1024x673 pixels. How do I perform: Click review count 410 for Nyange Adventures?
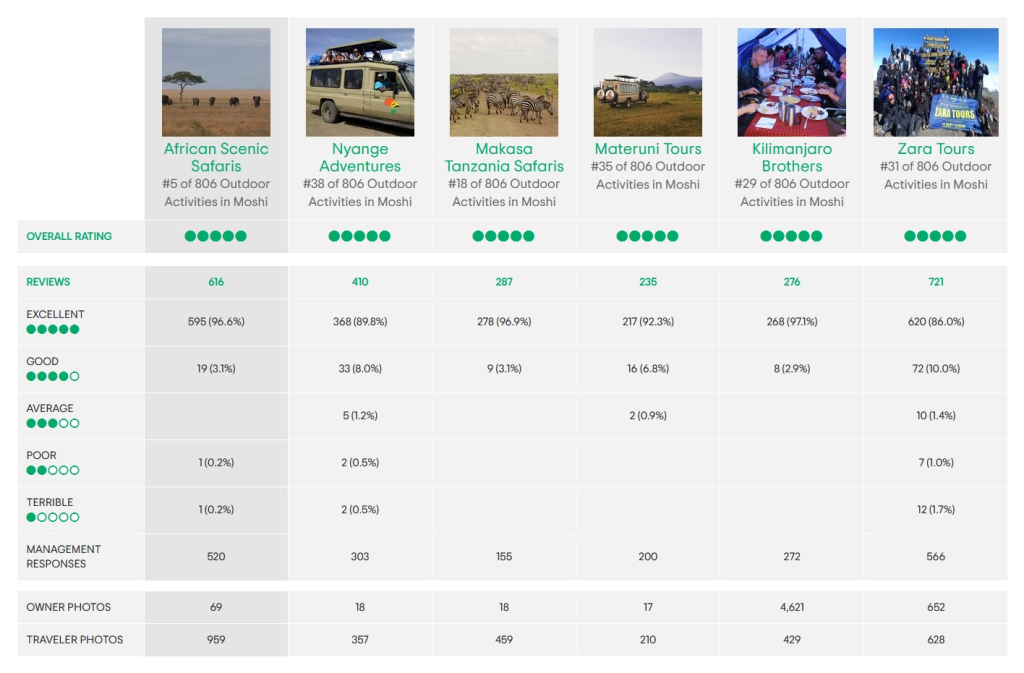coord(360,282)
